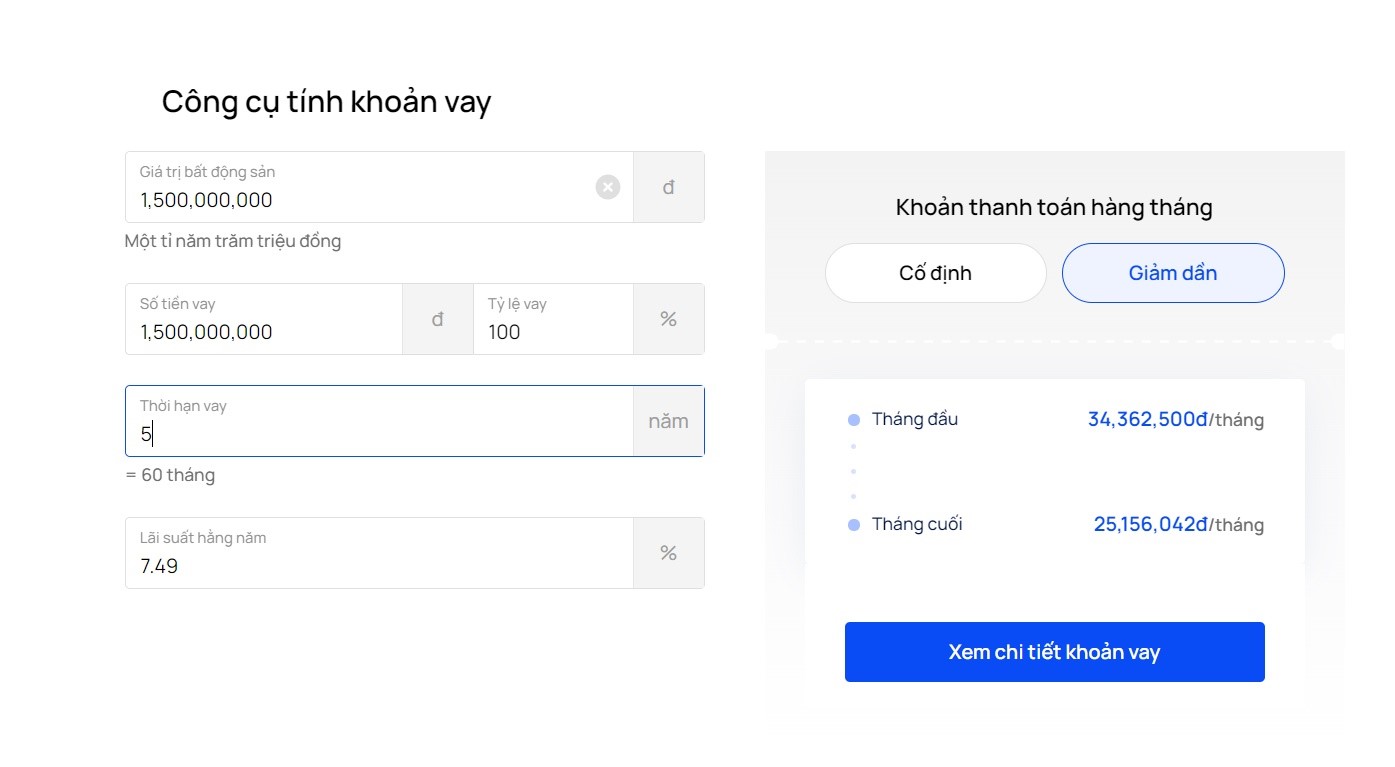Click the đ unit next to loan amount
Screen dimensions: 1395x767
(438, 319)
